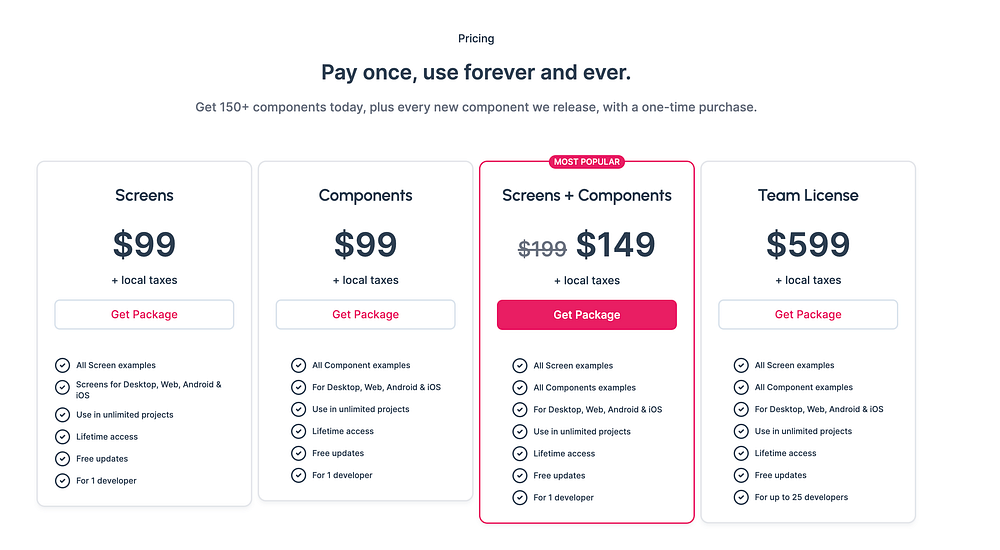
Task: Click Get Package under Team License
Action: [x=808, y=314]
